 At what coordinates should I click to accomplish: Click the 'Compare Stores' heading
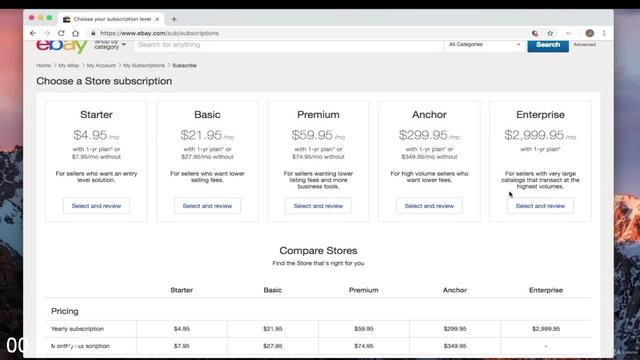point(318,251)
